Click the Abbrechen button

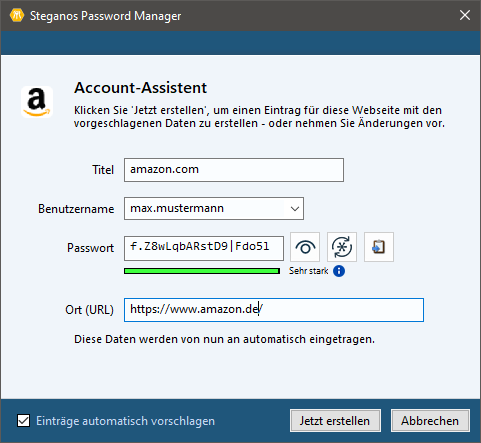430,421
